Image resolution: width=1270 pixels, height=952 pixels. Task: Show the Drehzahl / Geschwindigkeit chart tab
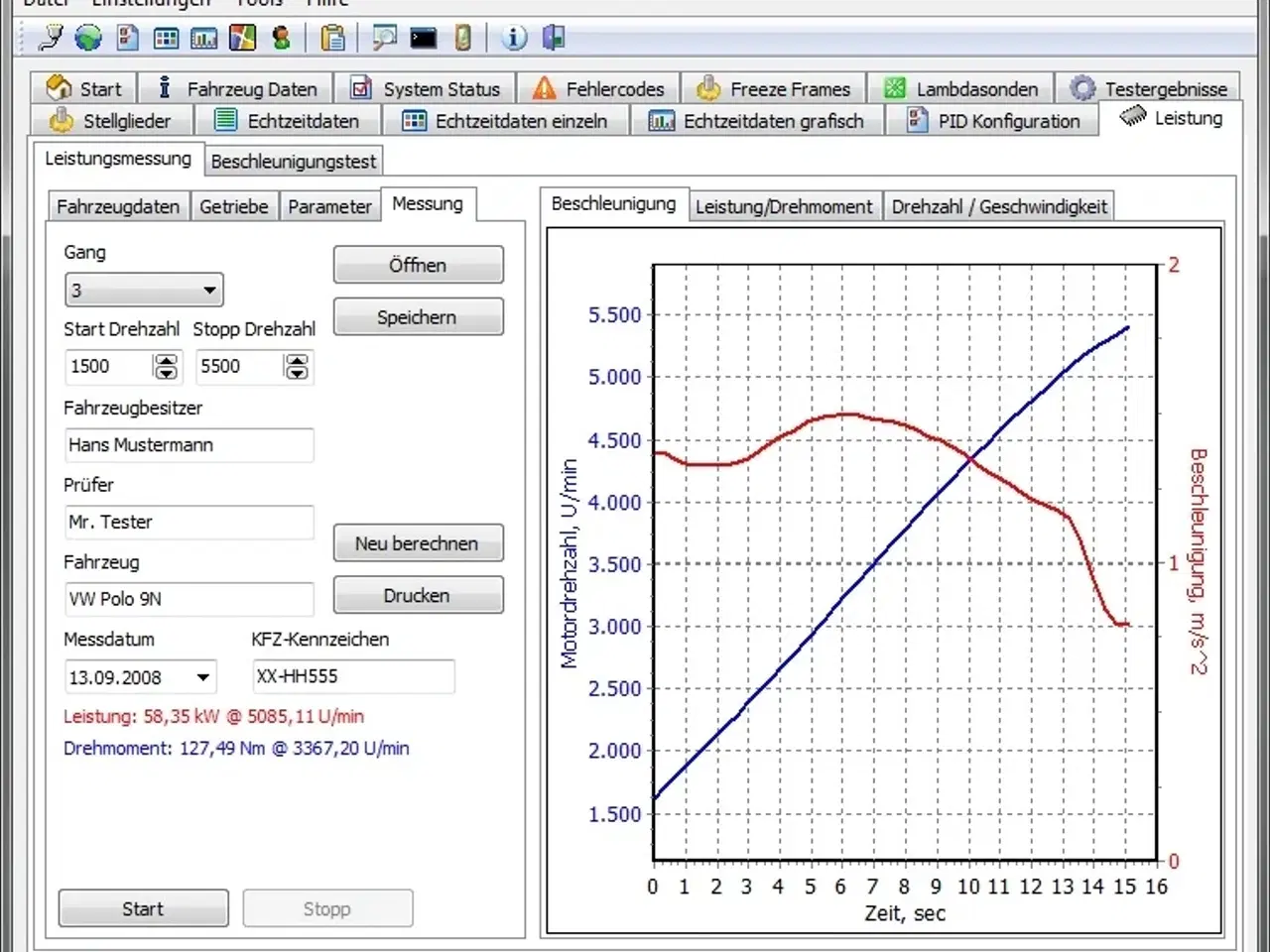tap(999, 206)
